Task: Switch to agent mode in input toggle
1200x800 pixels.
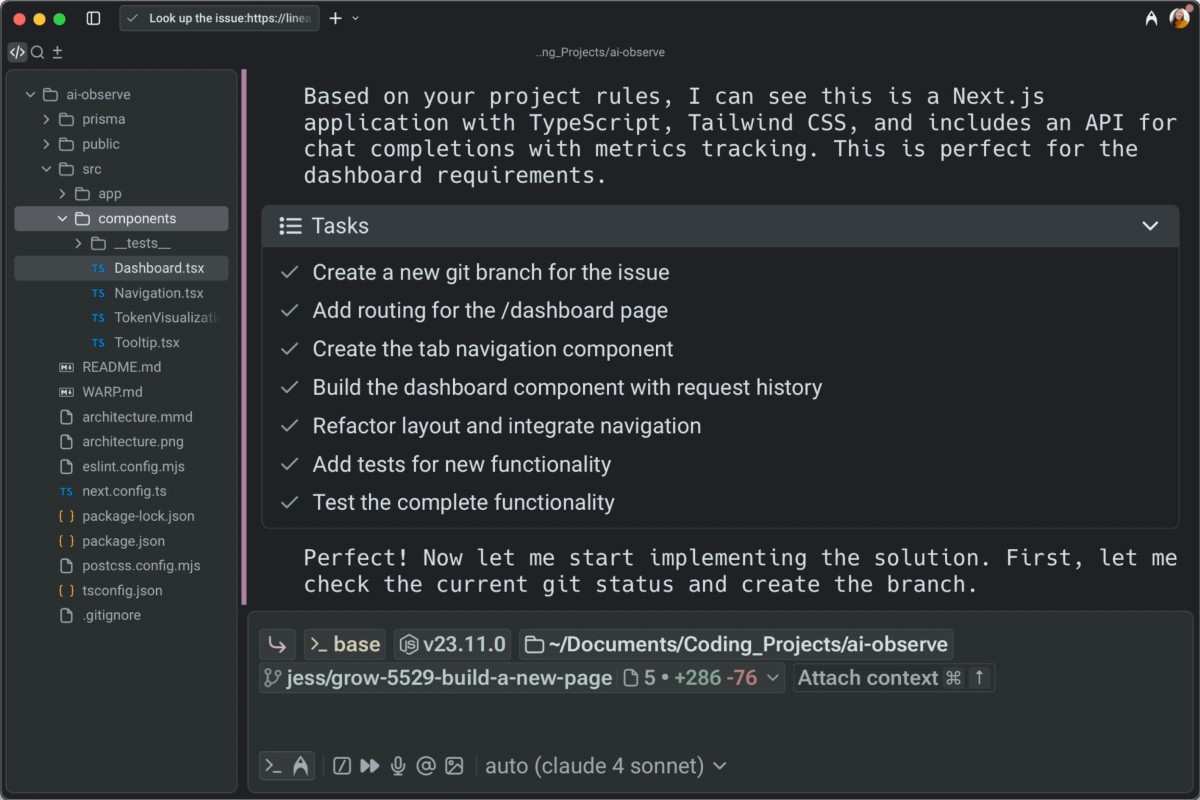Action: point(300,766)
